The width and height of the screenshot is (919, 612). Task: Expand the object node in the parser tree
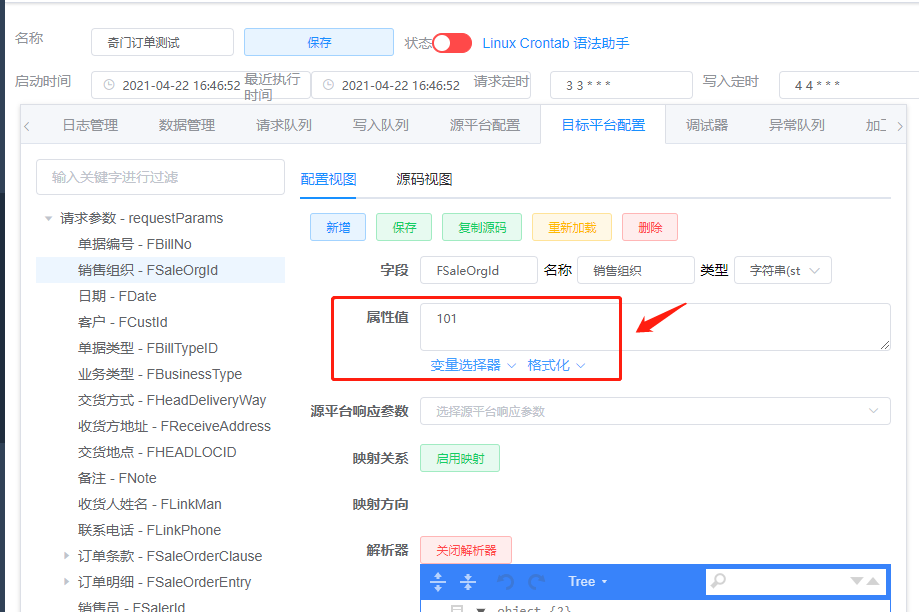pyautogui.click(x=481, y=608)
